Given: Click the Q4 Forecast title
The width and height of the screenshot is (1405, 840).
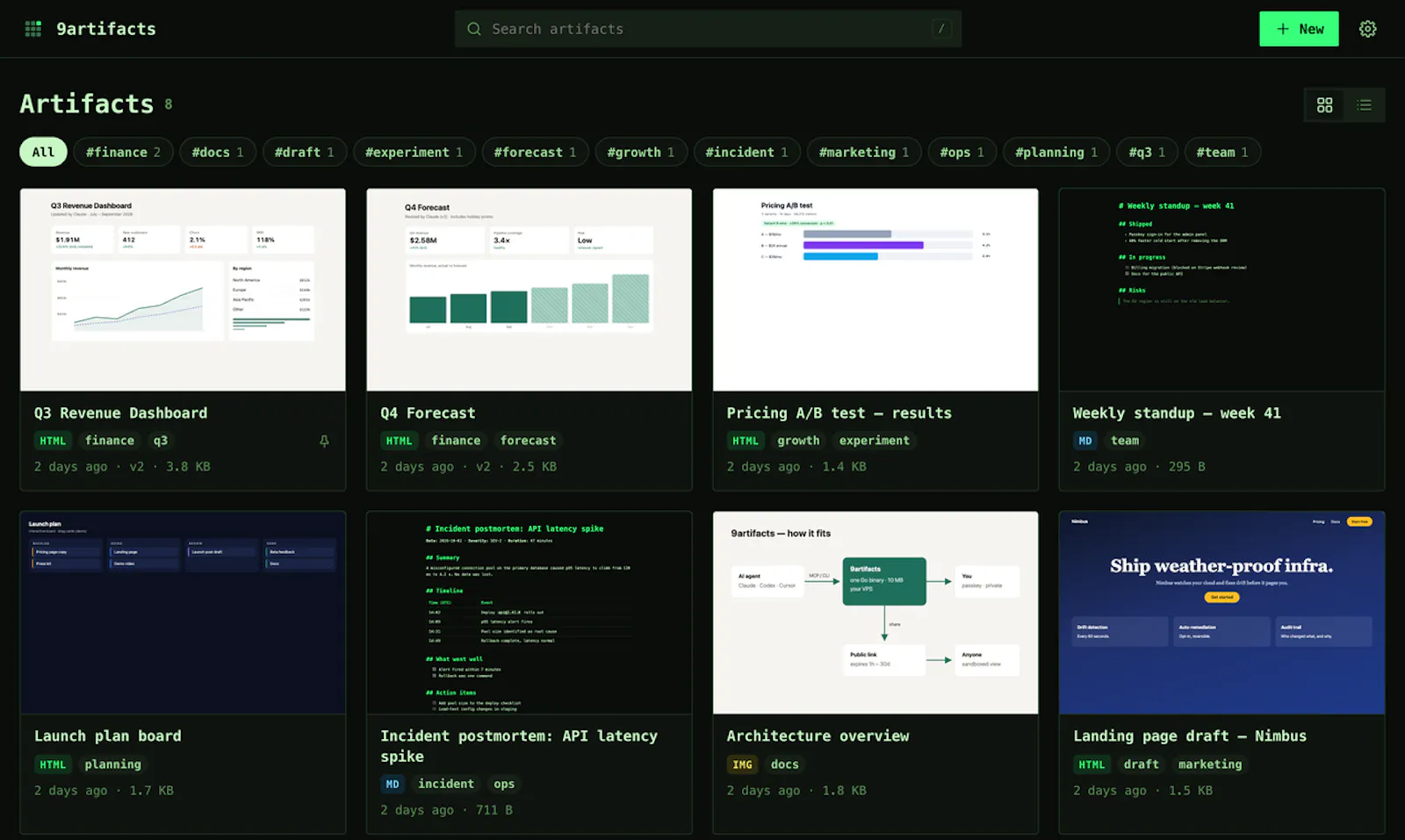Looking at the screenshot, I should tap(428, 413).
